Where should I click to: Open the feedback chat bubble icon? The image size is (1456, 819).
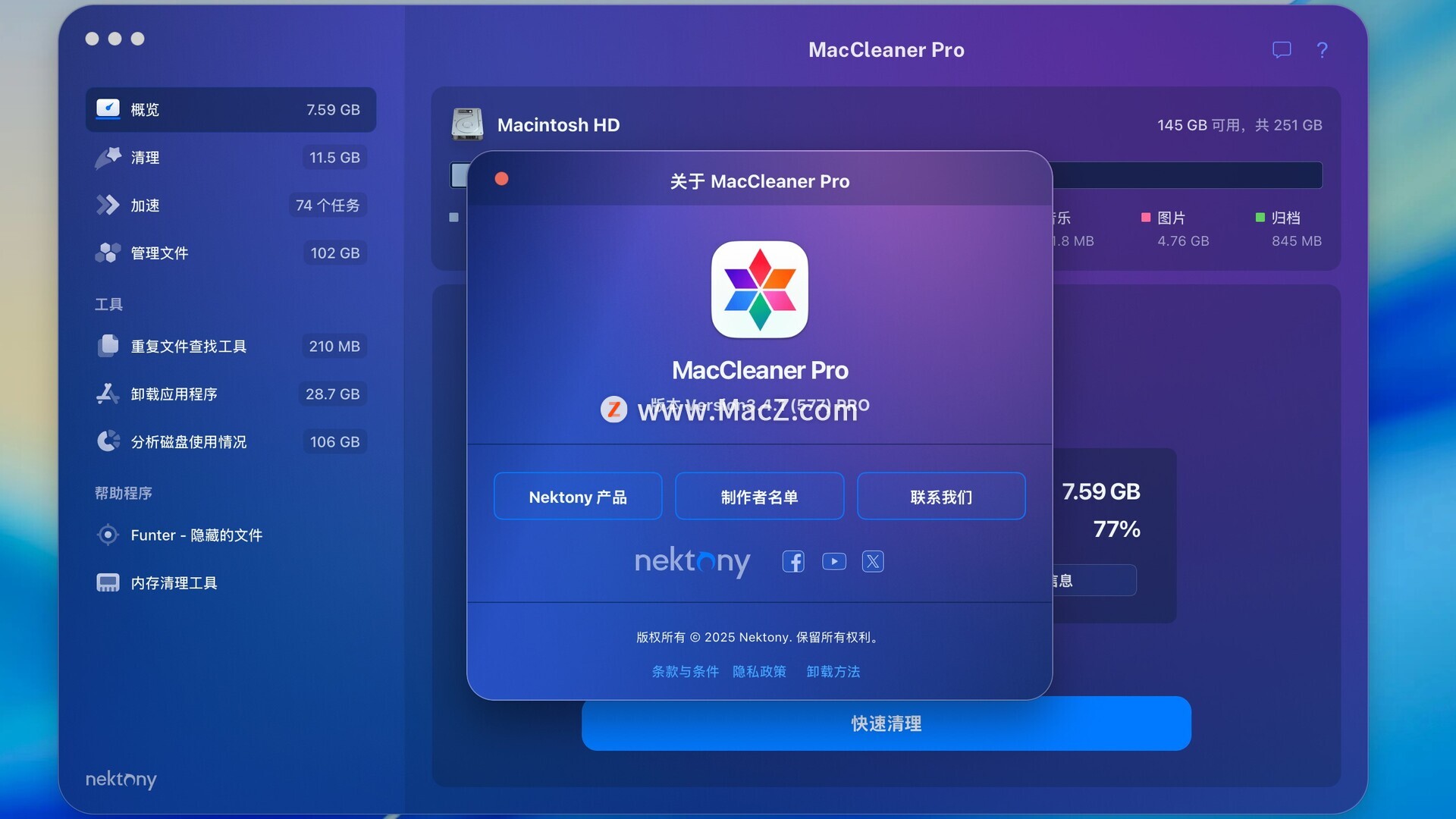1282,50
